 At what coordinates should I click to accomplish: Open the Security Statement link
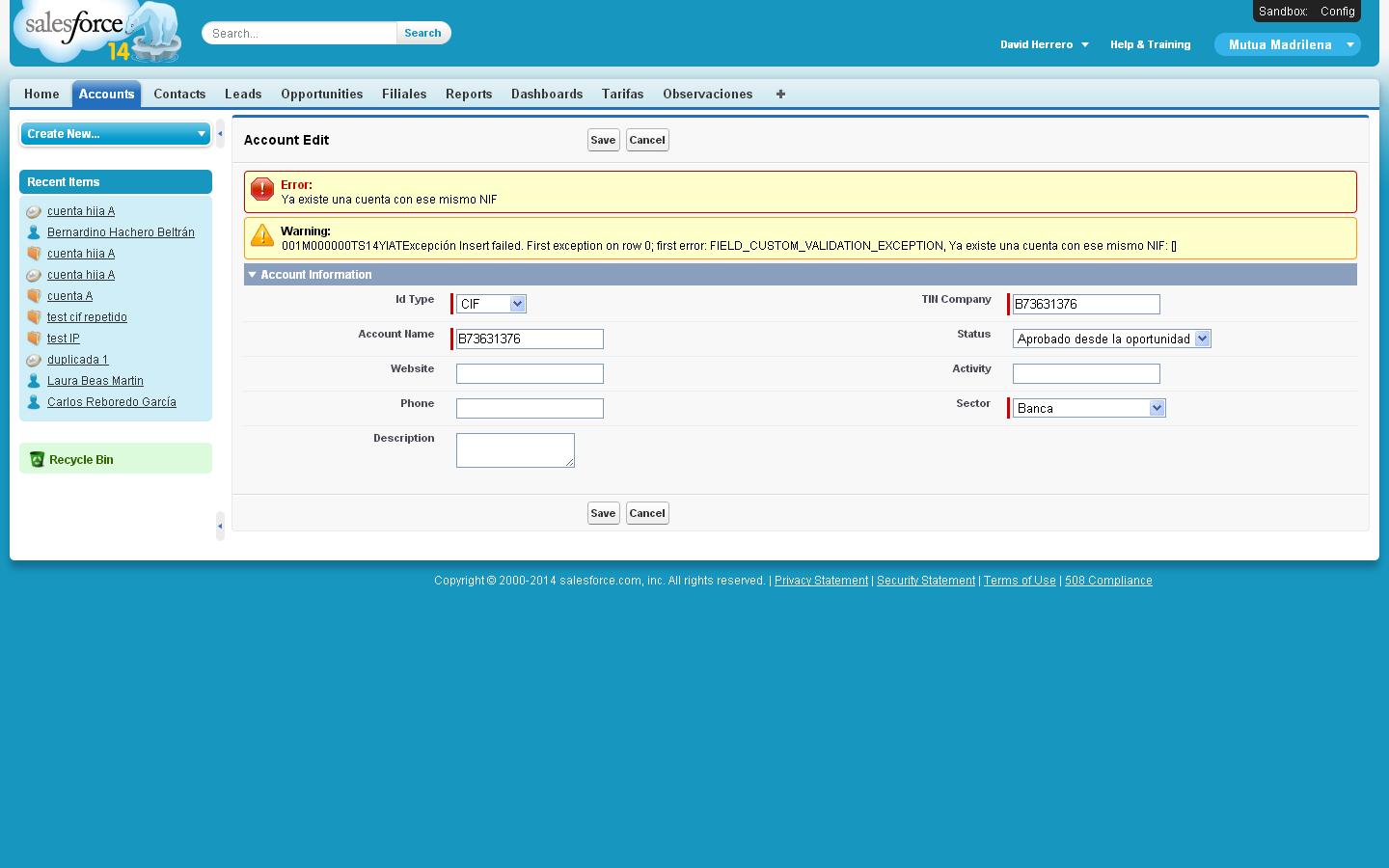(x=926, y=581)
